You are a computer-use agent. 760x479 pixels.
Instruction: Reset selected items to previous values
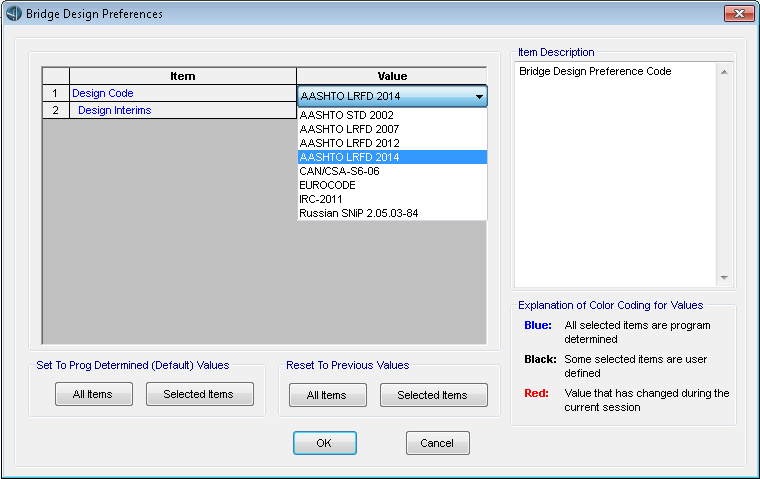[x=434, y=395]
